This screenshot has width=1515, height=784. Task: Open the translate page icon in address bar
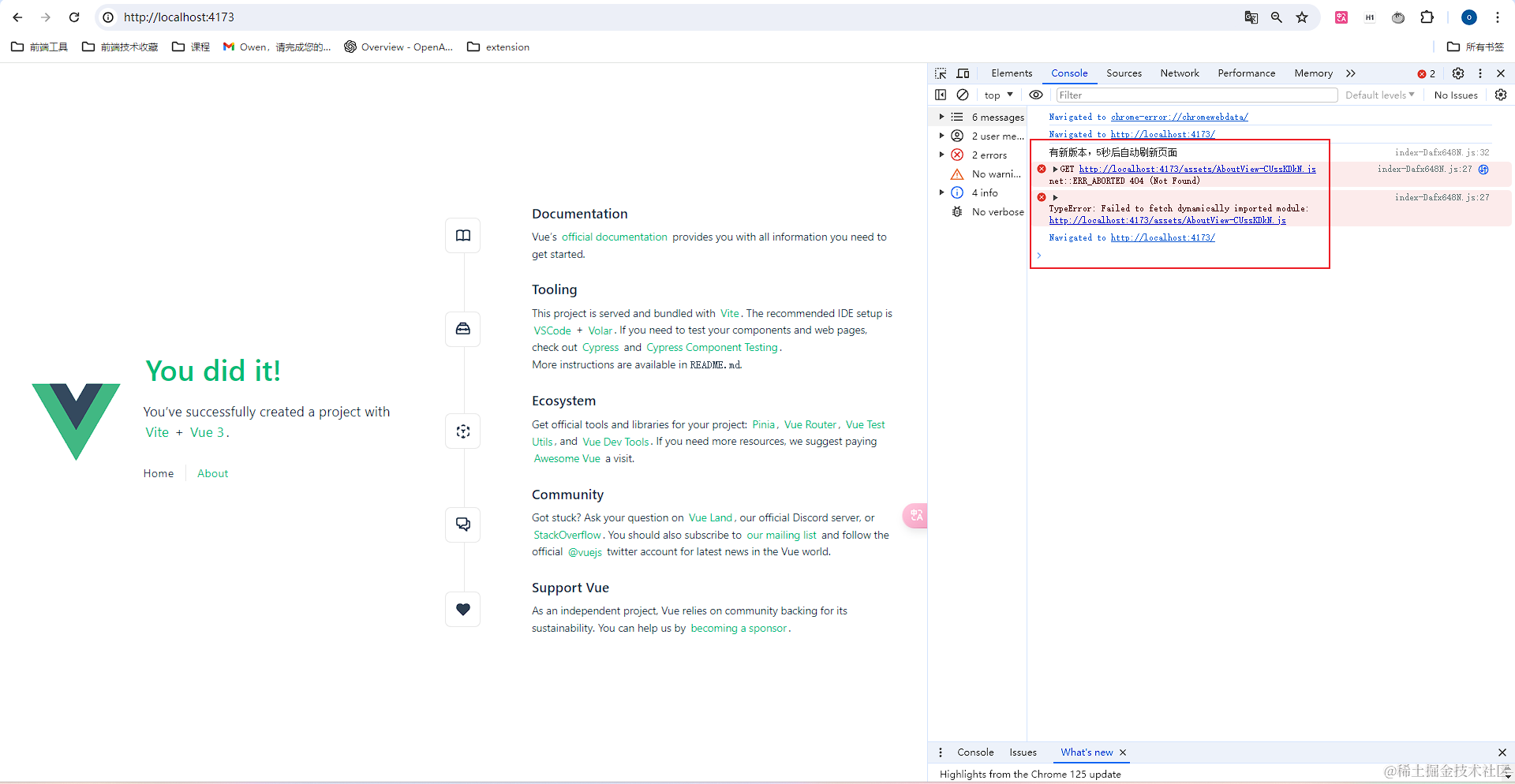tap(1251, 17)
